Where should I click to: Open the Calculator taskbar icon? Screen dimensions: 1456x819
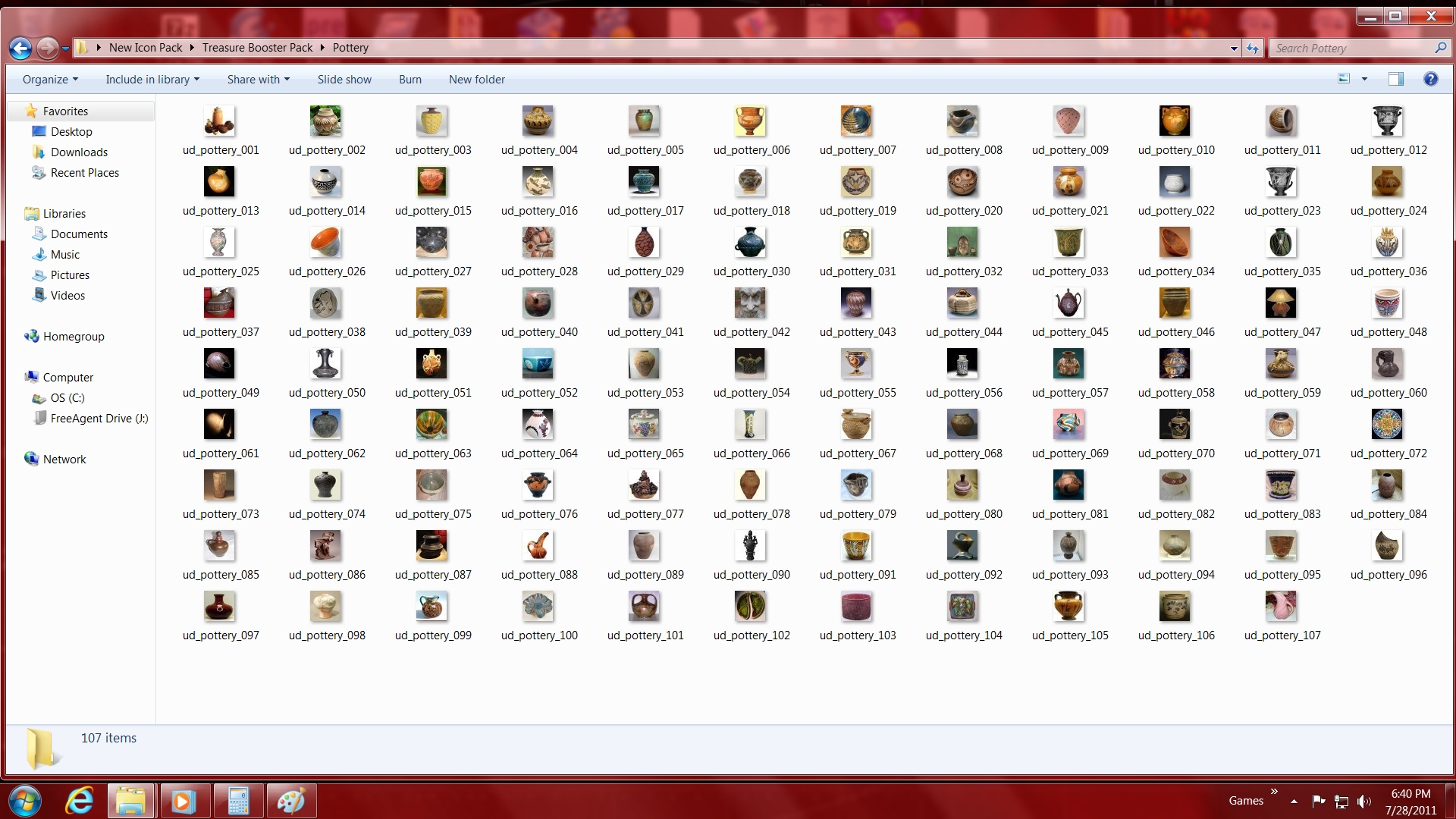point(238,801)
